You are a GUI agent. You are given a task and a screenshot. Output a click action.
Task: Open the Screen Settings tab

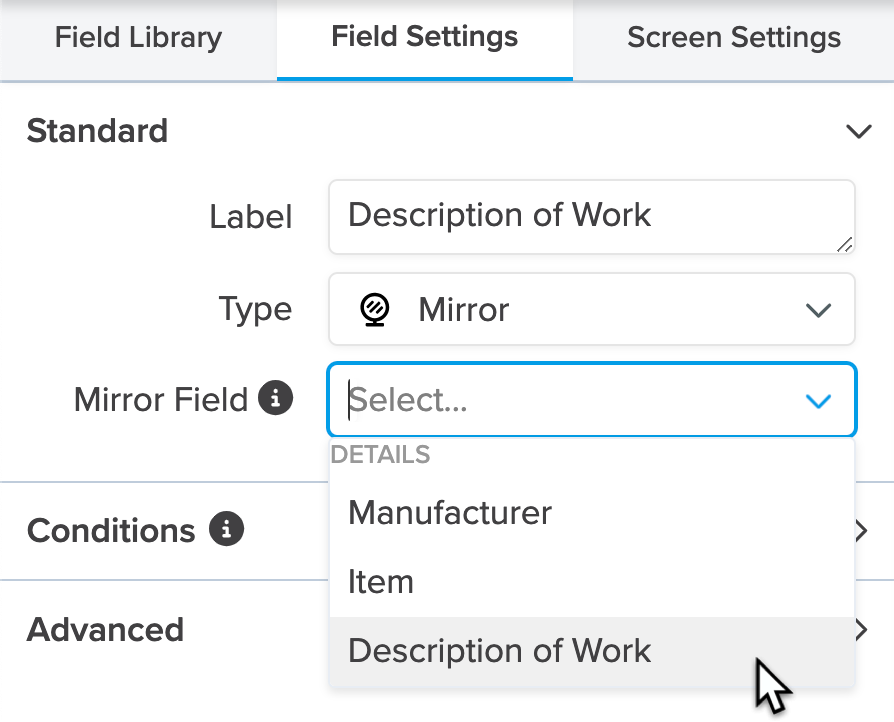[x=734, y=38]
